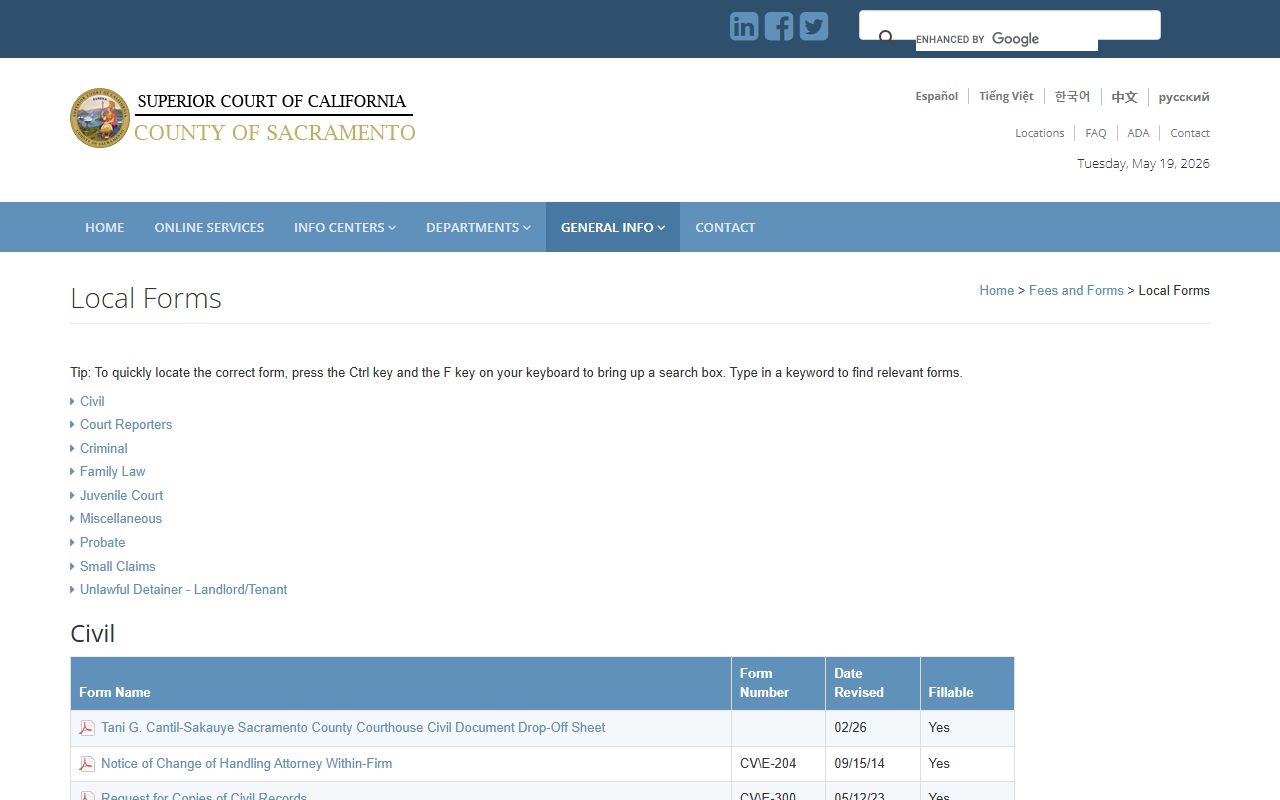The height and width of the screenshot is (800, 1280).
Task: Switch language to Español
Action: 937,96
